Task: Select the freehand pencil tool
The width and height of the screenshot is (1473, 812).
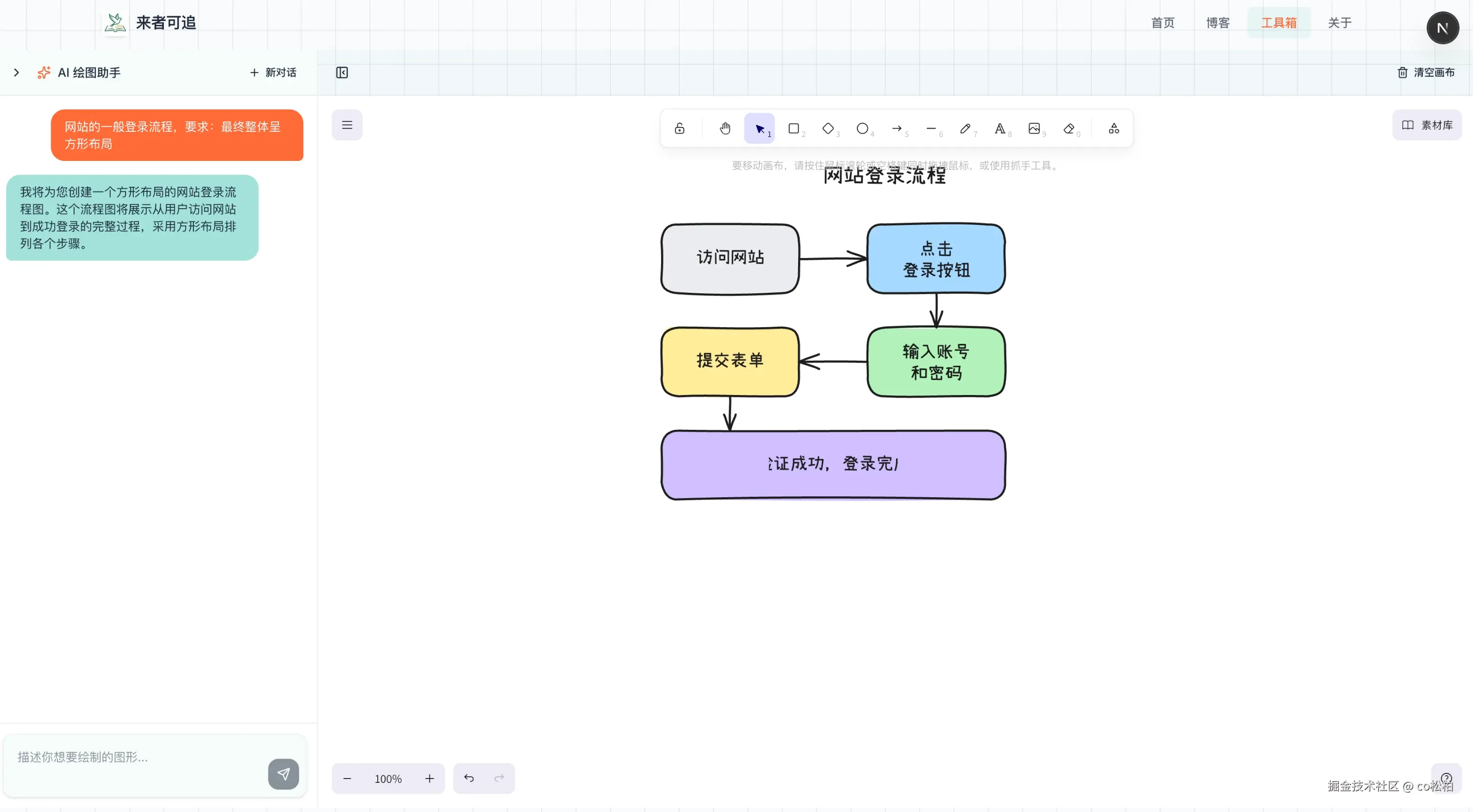Action: tap(965, 128)
